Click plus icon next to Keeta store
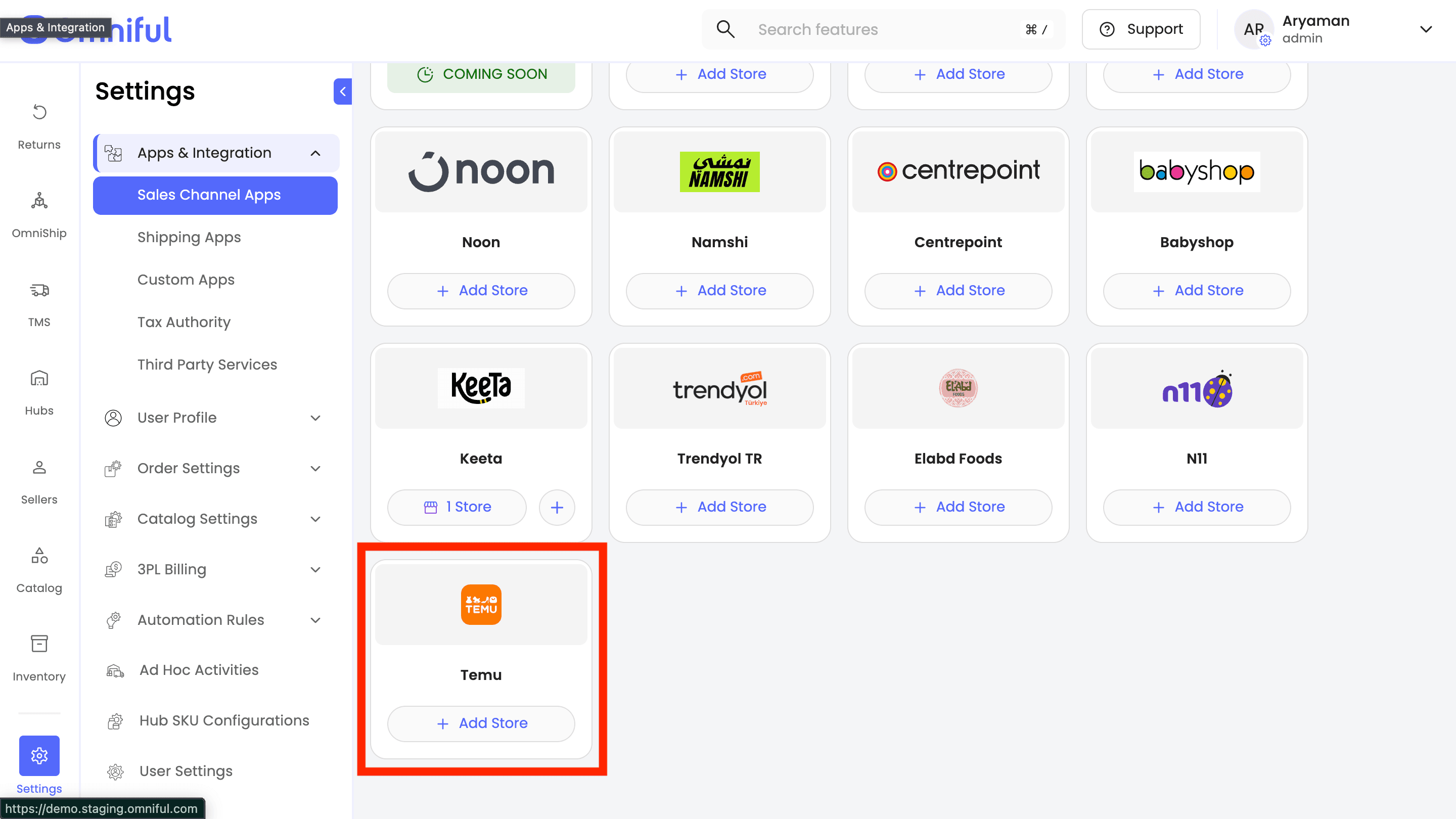This screenshot has height=819, width=1456. (x=557, y=507)
